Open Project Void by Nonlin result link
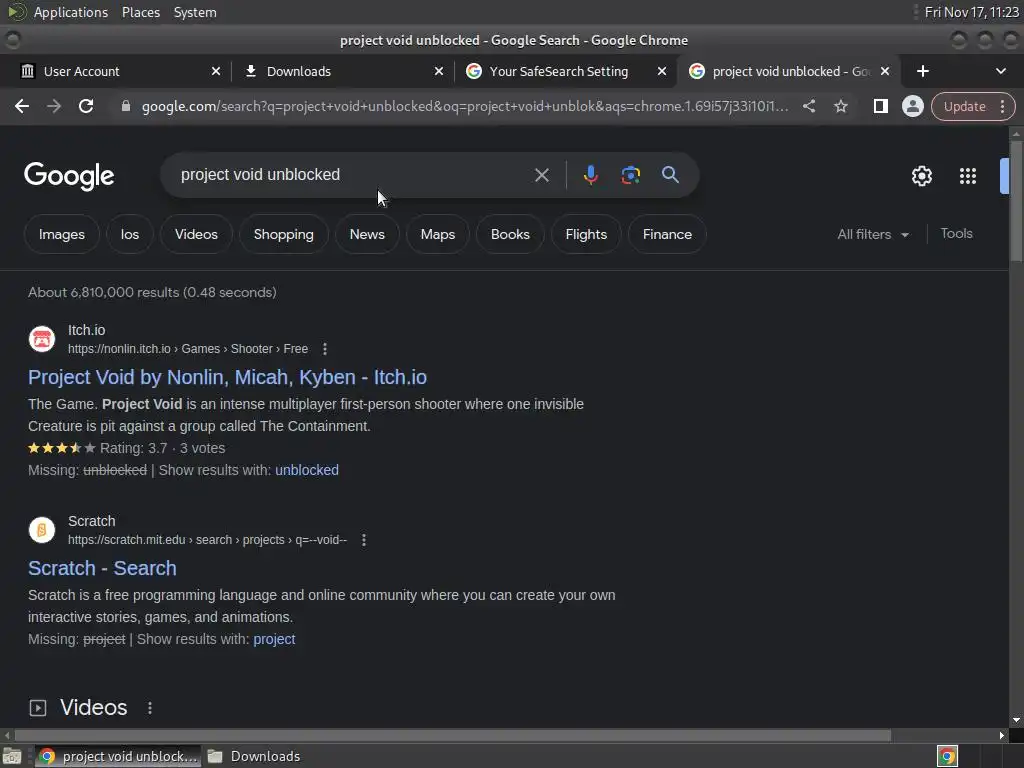This screenshot has width=1024, height=768. [227, 377]
